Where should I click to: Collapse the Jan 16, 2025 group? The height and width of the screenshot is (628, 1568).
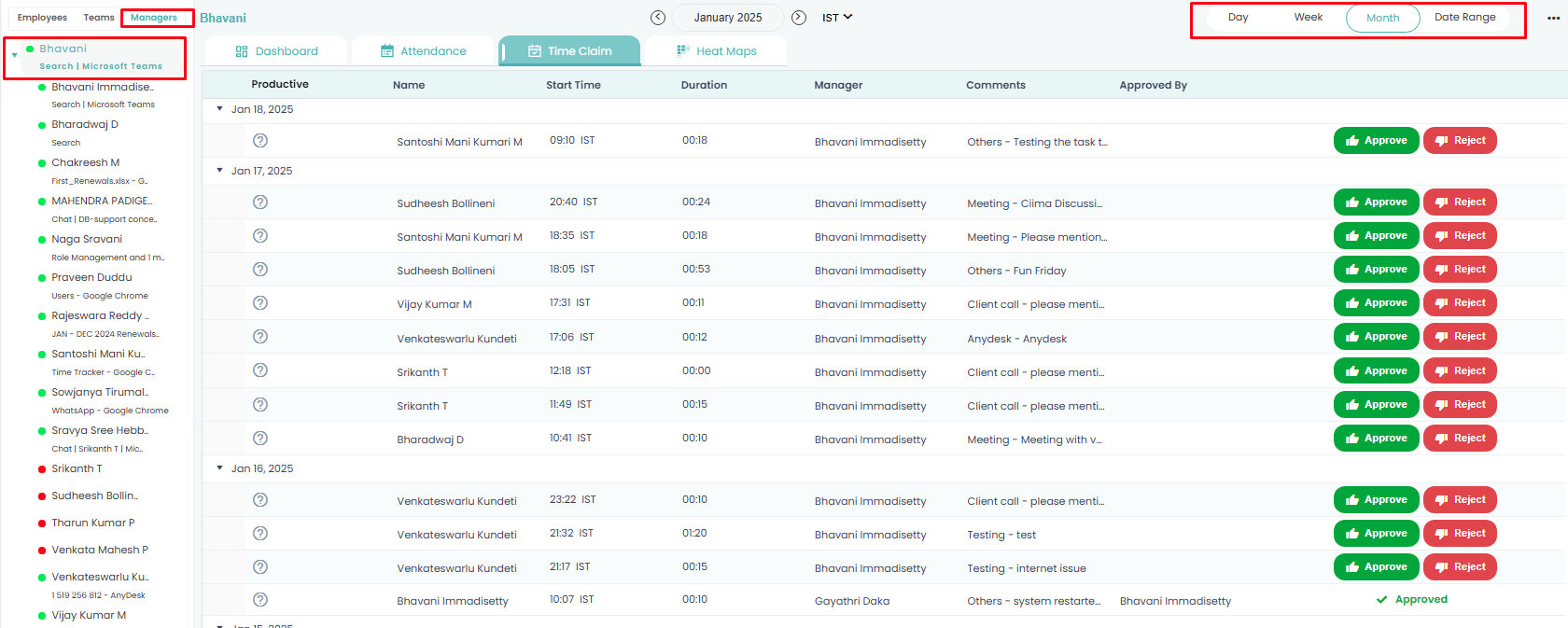220,468
